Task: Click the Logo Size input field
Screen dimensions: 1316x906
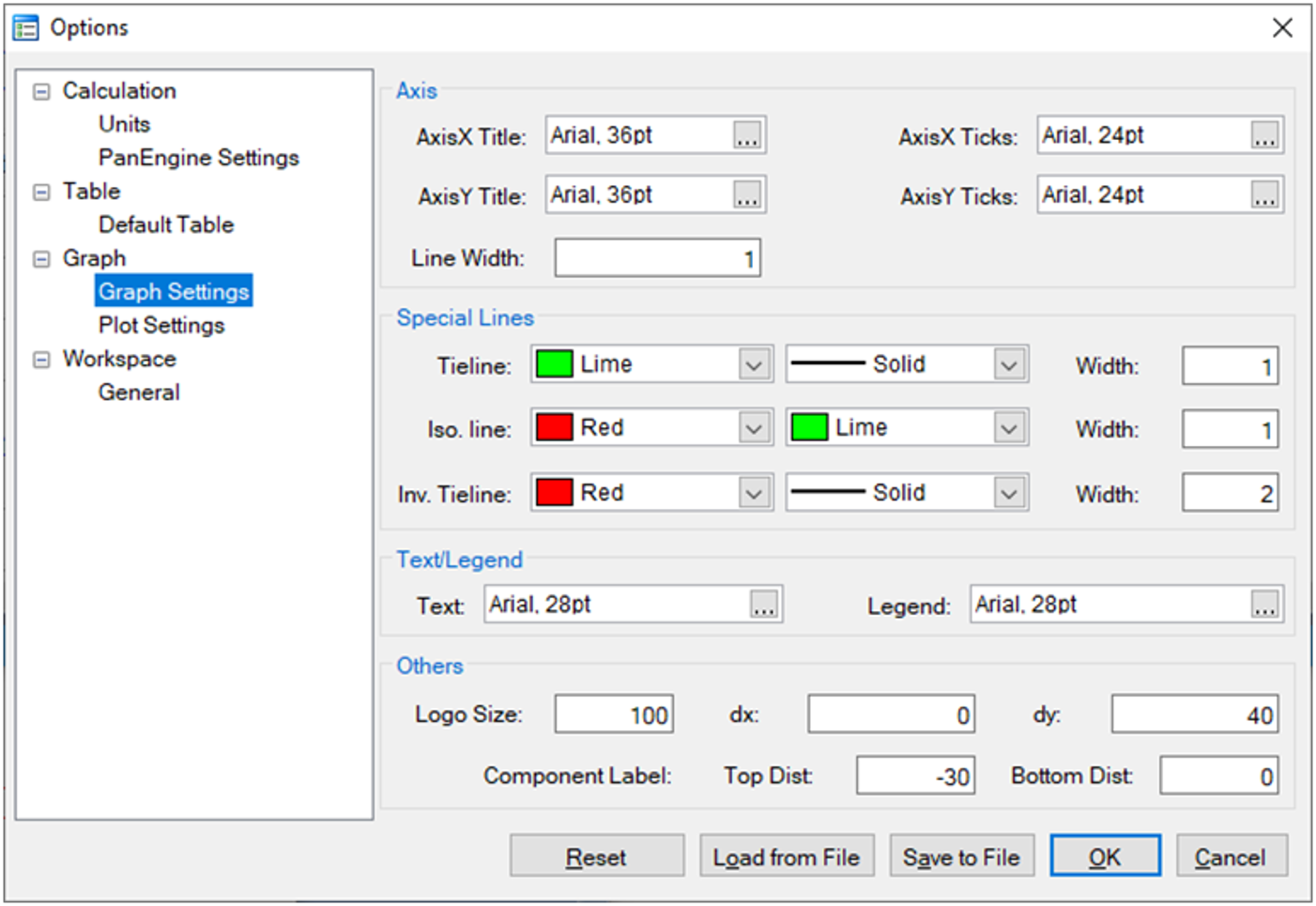Action: [x=614, y=715]
